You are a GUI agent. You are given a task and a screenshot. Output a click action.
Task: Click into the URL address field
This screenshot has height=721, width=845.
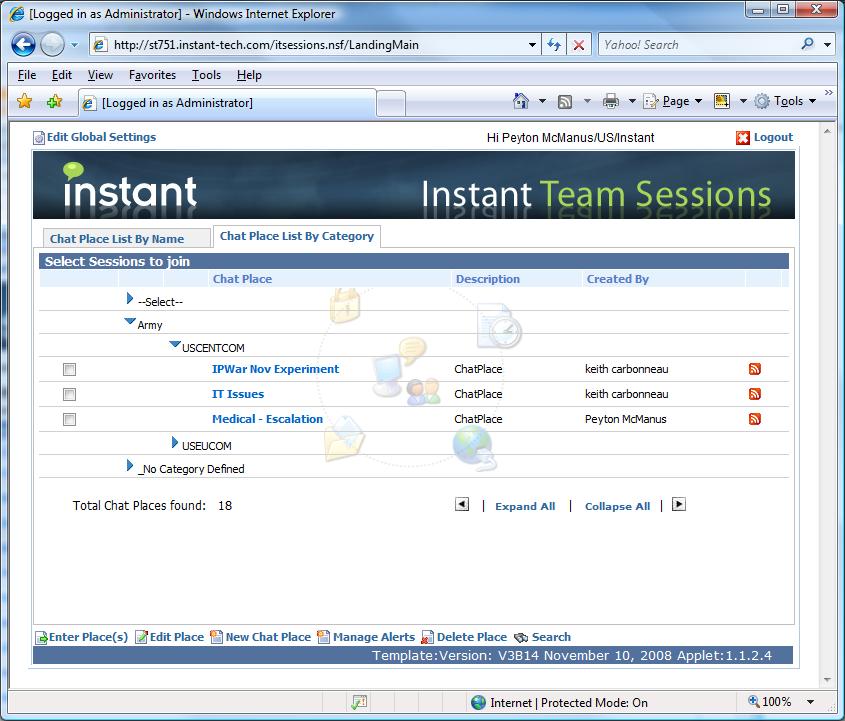pos(315,45)
